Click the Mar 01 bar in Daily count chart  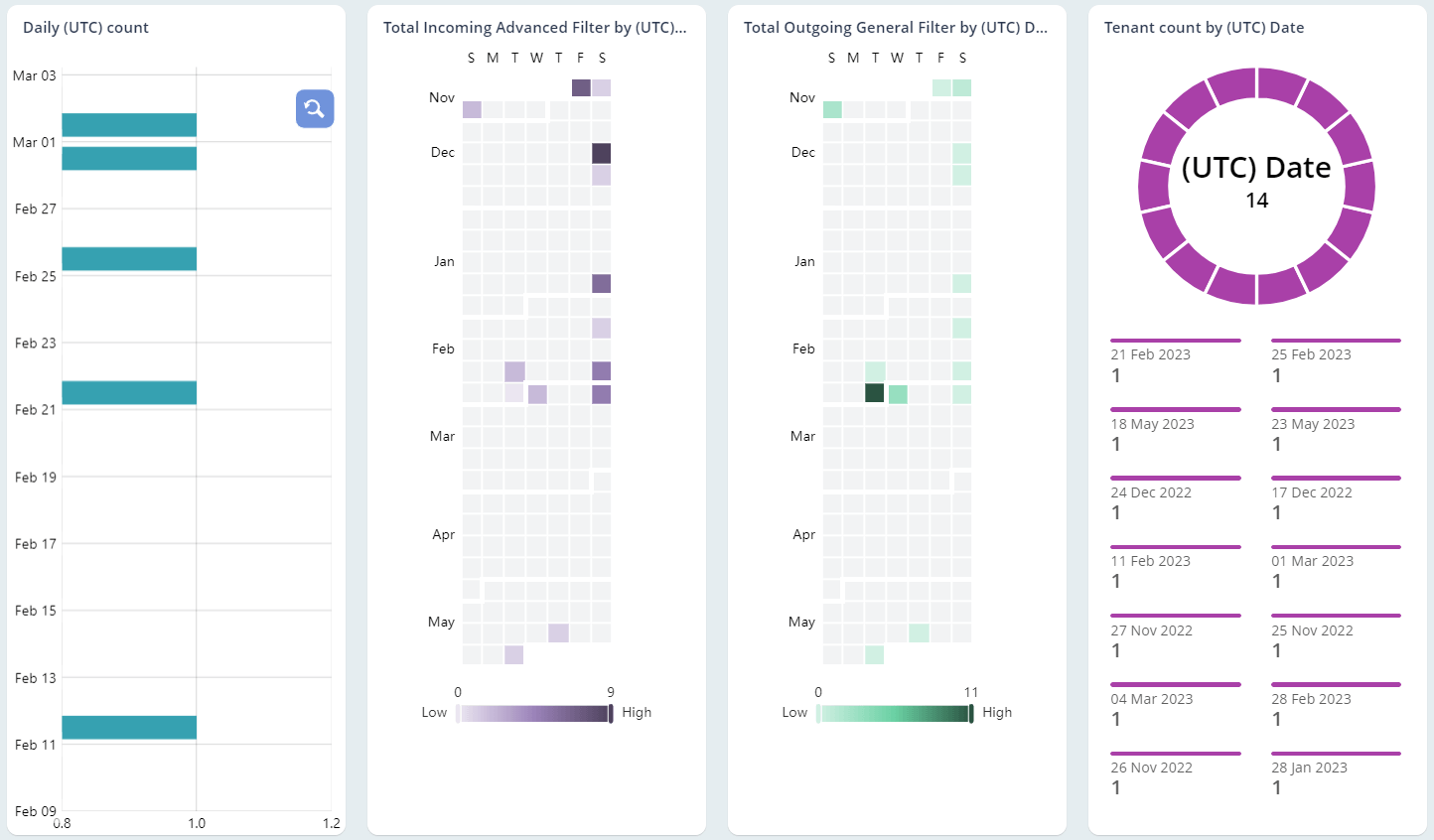pyautogui.click(x=129, y=158)
